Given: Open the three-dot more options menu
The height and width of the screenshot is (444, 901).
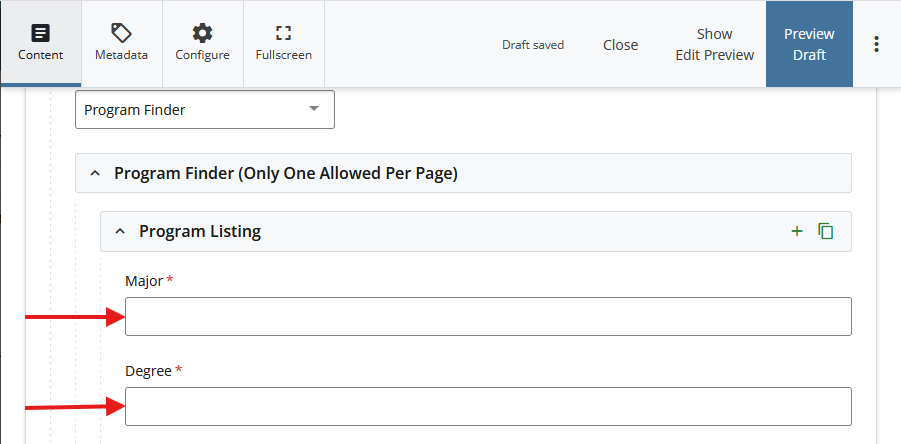Looking at the screenshot, I should pos(876,44).
